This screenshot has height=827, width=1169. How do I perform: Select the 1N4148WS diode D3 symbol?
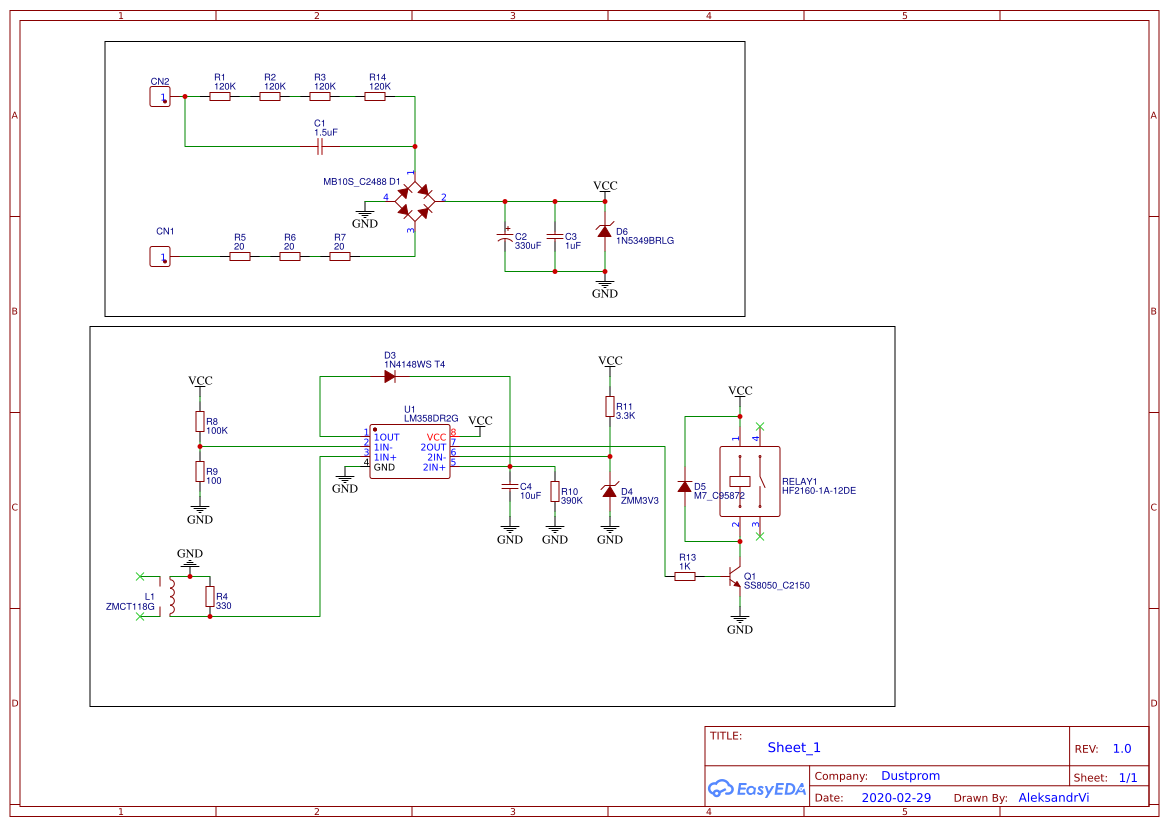point(389,374)
